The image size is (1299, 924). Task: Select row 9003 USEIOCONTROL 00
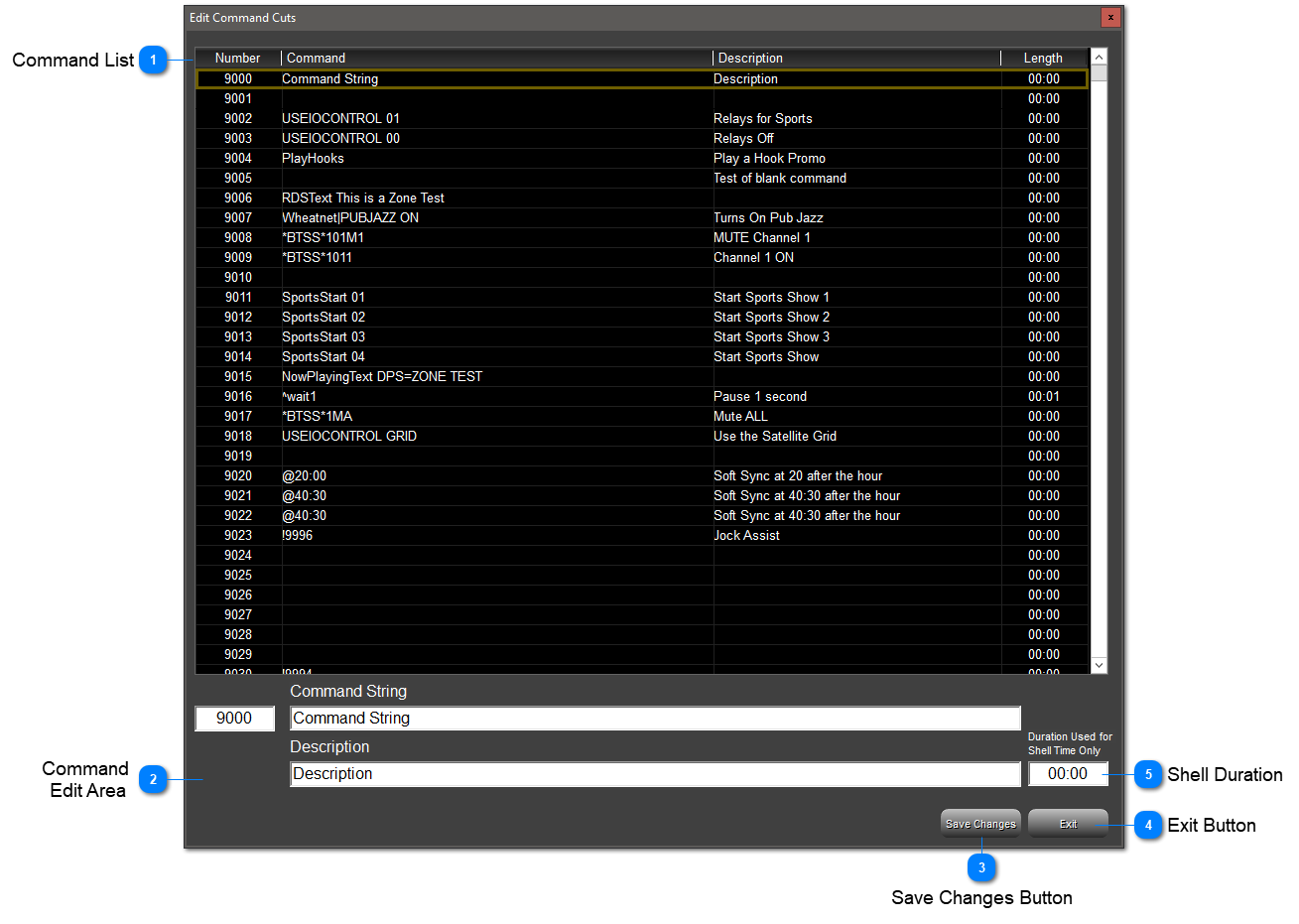pos(642,139)
